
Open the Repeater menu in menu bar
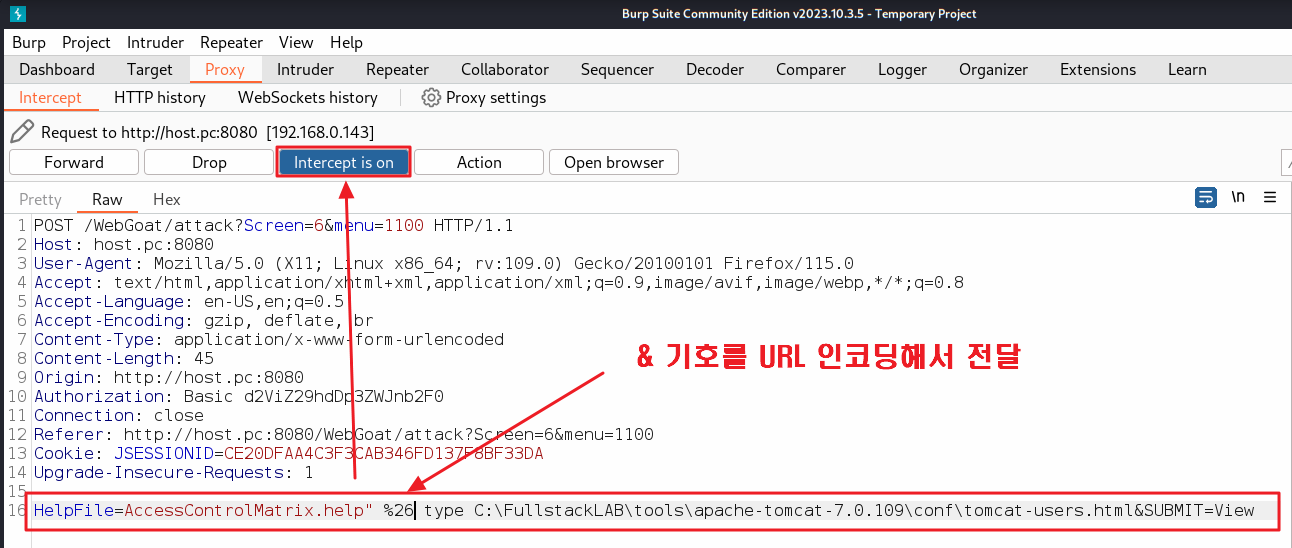pos(231,42)
